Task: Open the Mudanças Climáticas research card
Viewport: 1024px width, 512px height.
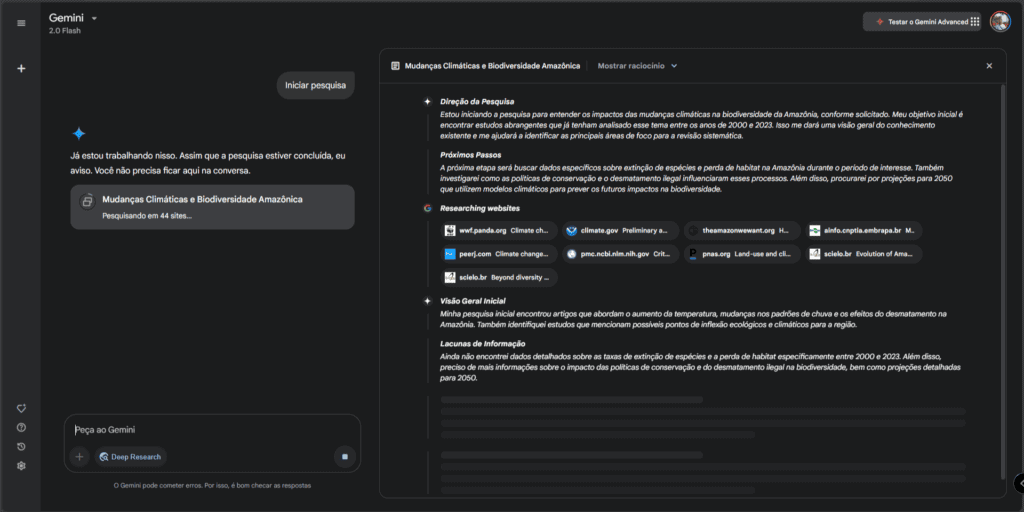Action: (211, 206)
